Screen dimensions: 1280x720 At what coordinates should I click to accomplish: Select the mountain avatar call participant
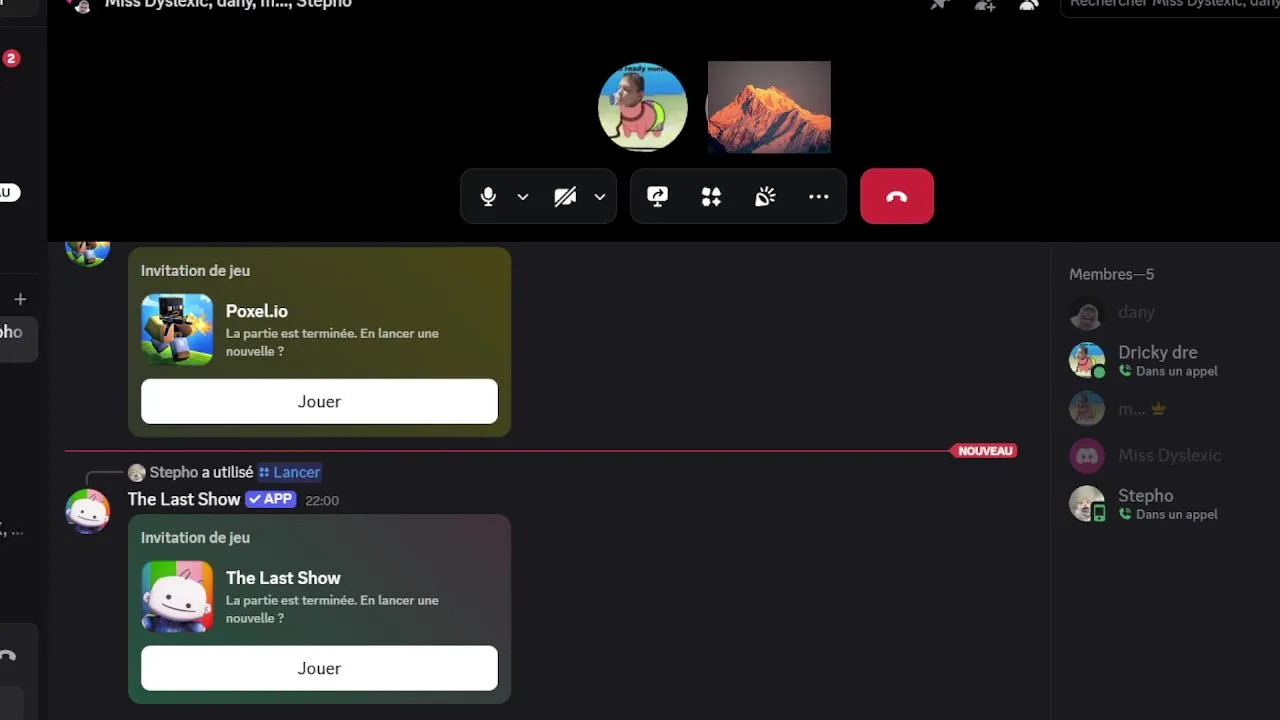pos(769,107)
